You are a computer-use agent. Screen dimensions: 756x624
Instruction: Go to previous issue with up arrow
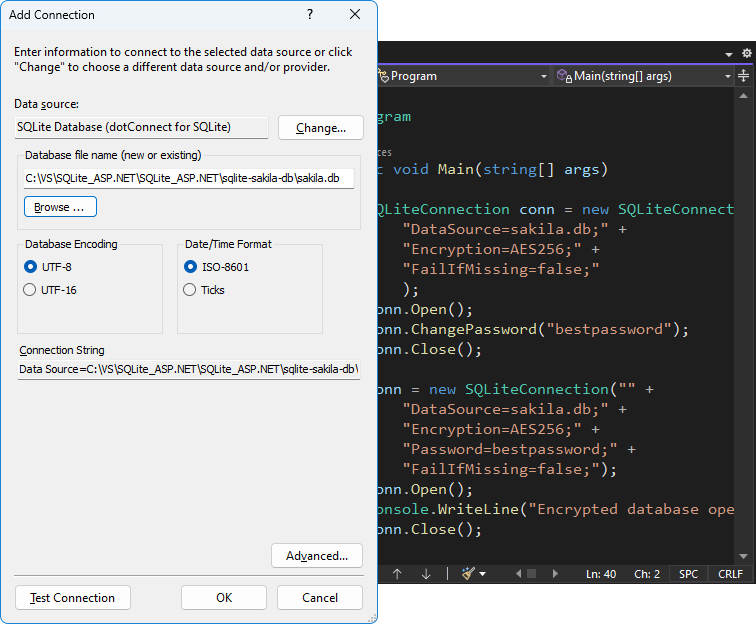397,574
